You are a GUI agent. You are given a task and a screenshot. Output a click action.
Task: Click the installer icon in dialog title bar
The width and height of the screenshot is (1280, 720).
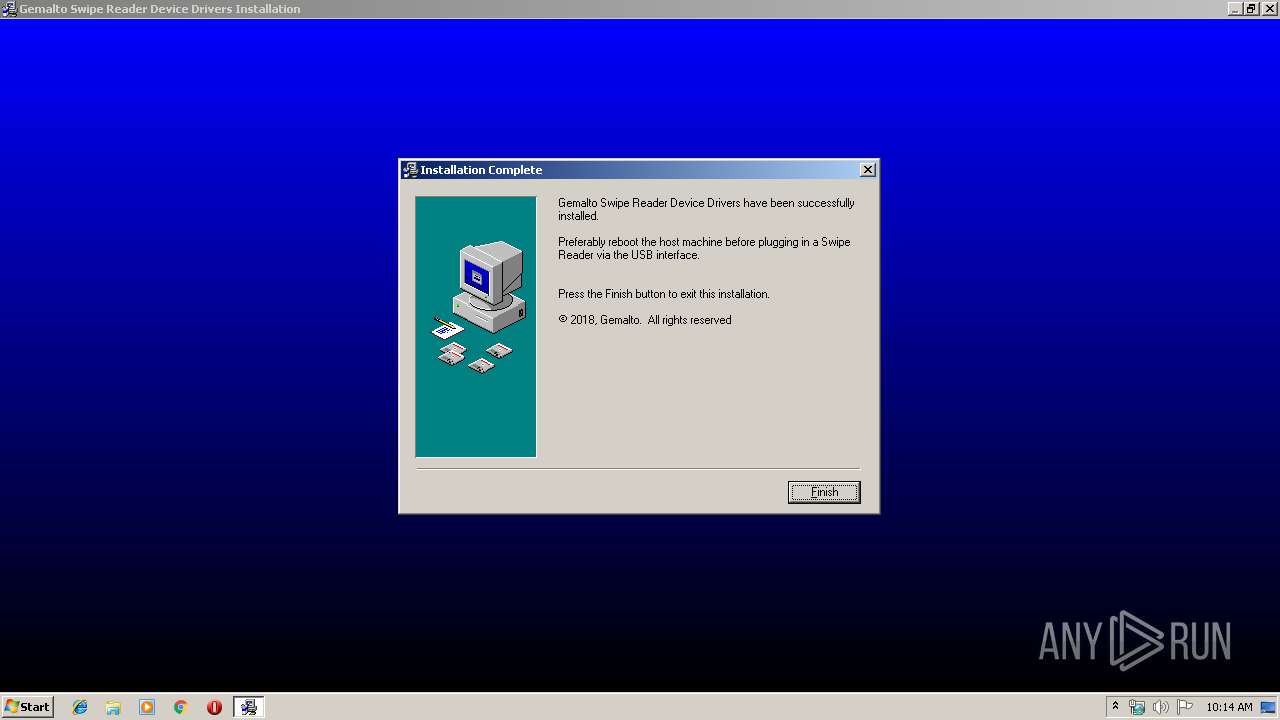(410, 170)
